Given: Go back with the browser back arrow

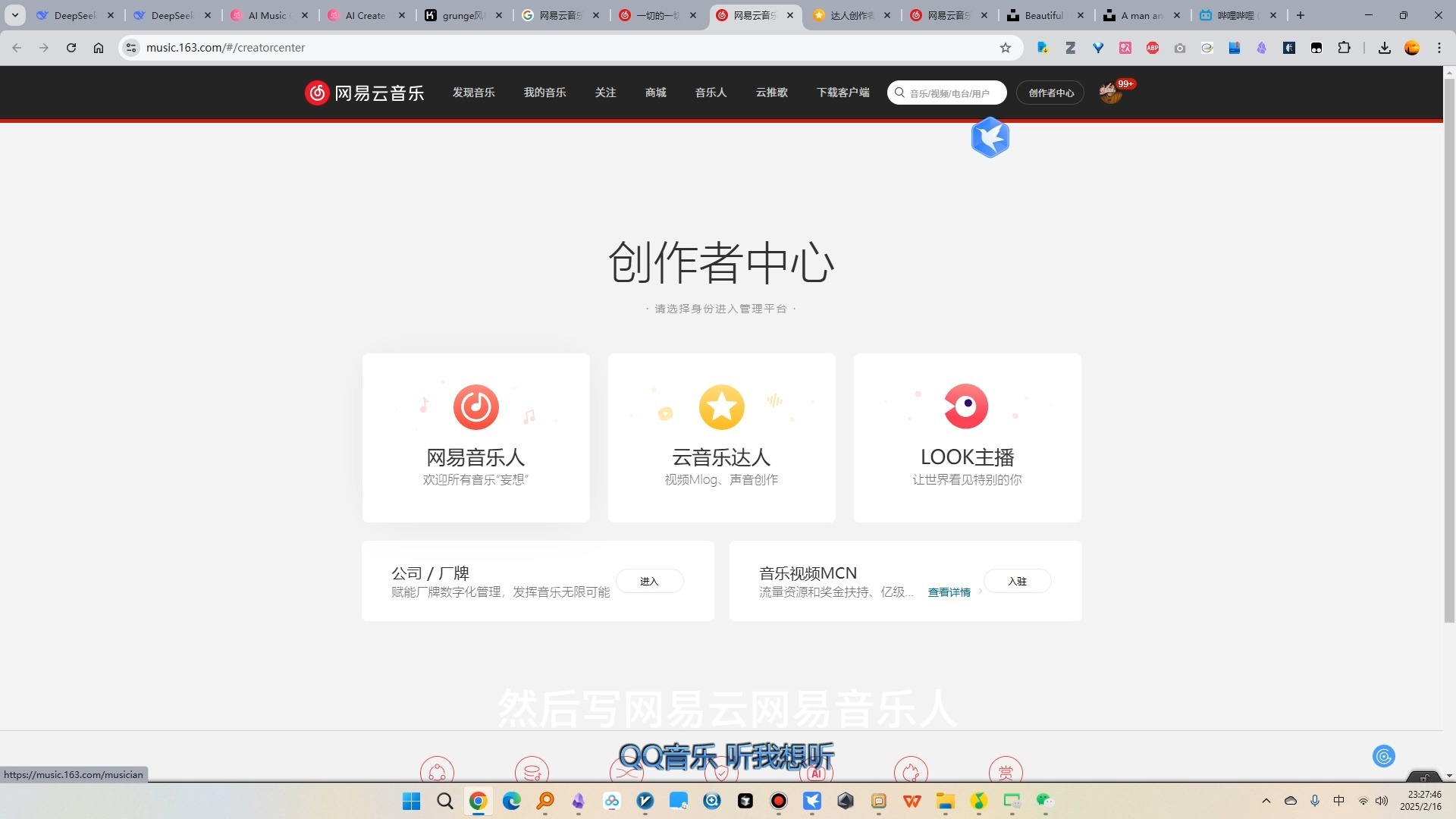Looking at the screenshot, I should [x=17, y=48].
